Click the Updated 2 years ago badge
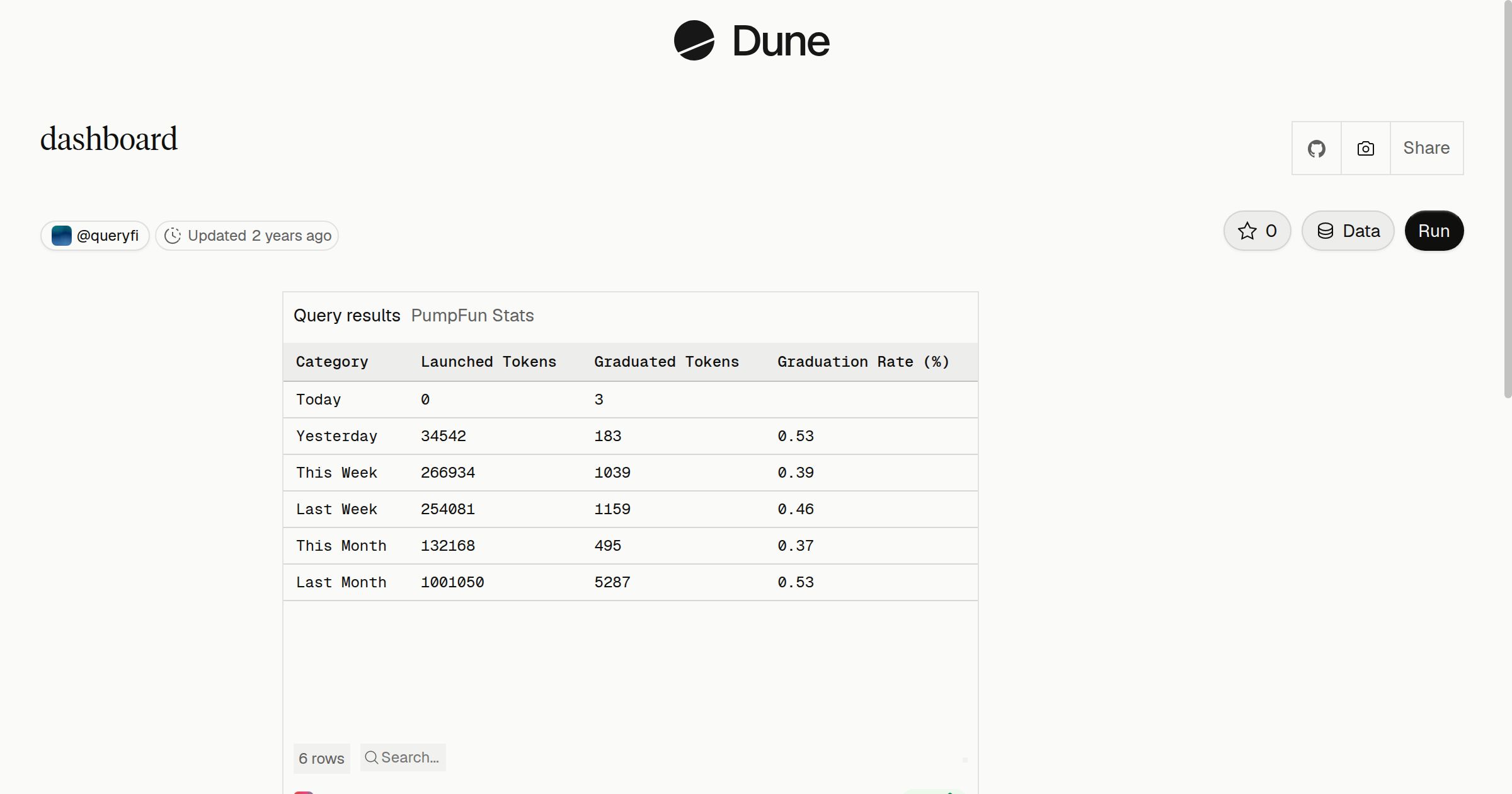This screenshot has width=1512, height=794. point(247,236)
